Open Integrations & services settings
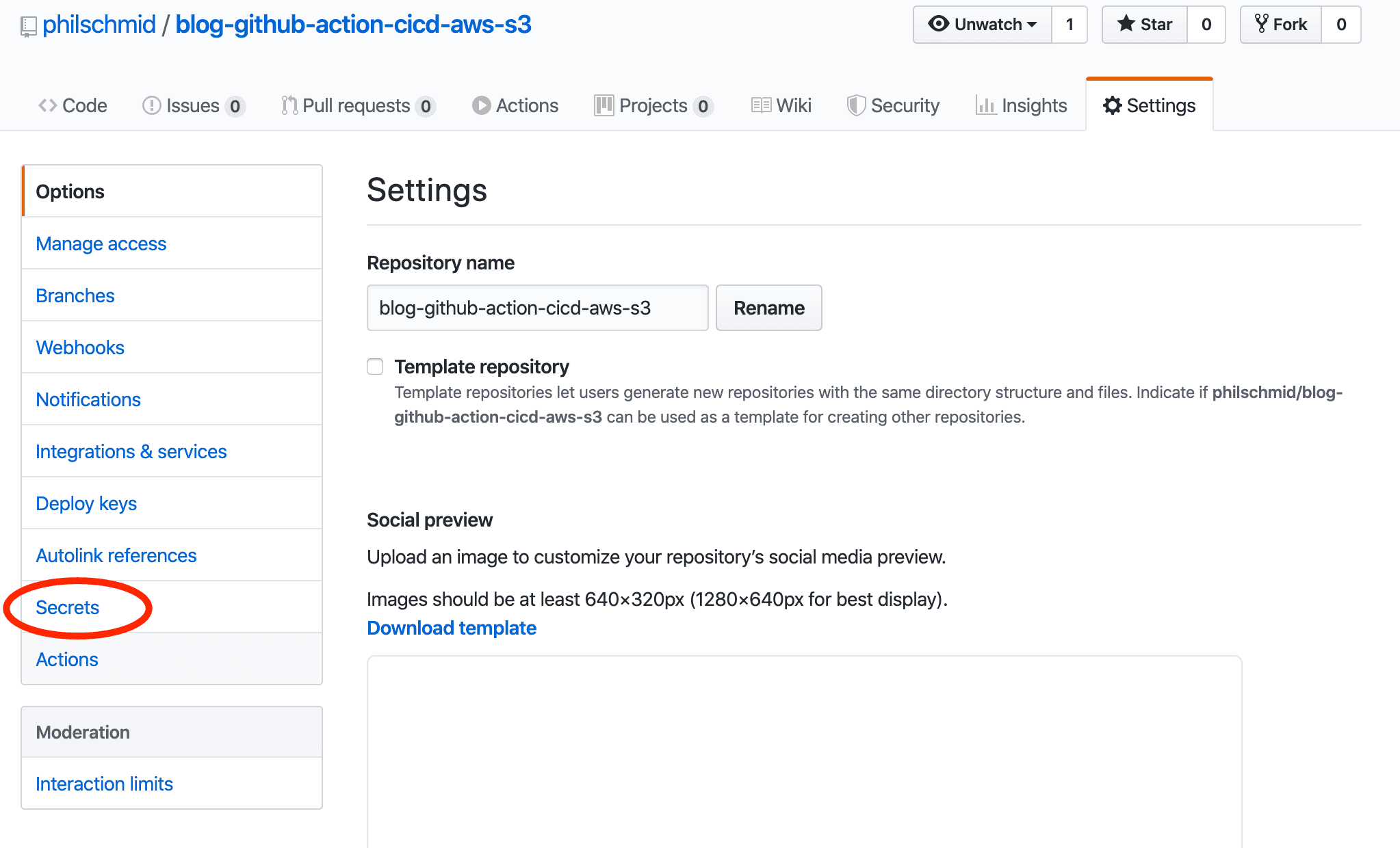The width and height of the screenshot is (1400, 848). click(x=172, y=451)
